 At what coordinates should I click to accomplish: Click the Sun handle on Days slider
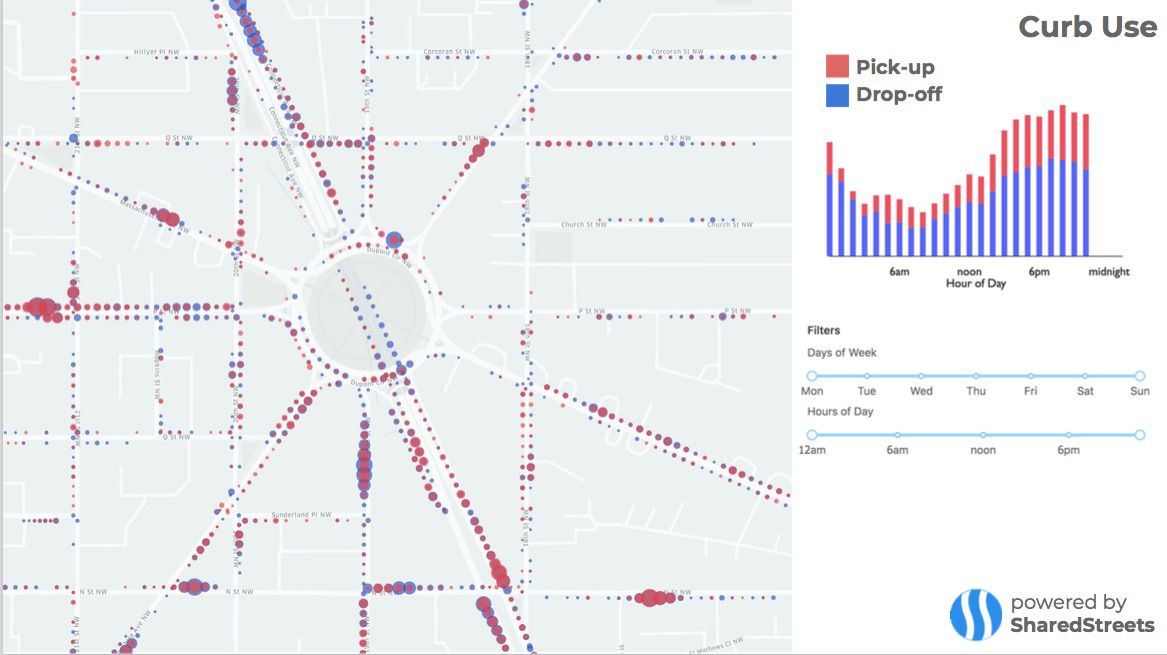click(x=1140, y=376)
